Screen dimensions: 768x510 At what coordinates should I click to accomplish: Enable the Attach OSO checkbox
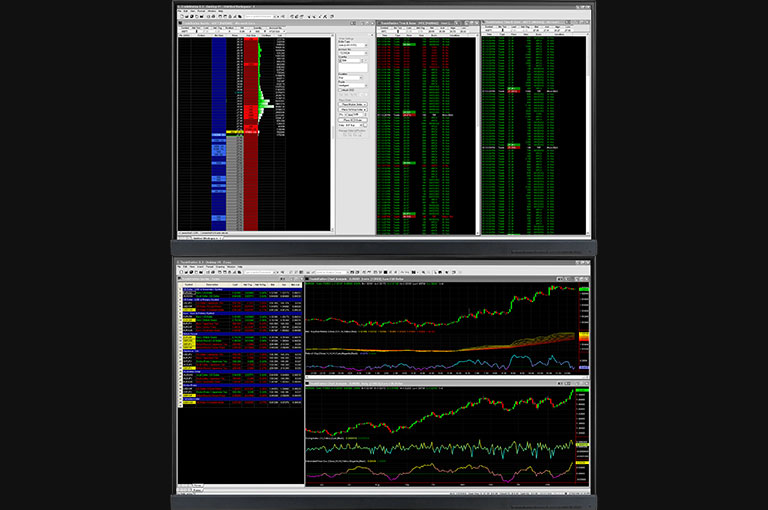(340, 90)
